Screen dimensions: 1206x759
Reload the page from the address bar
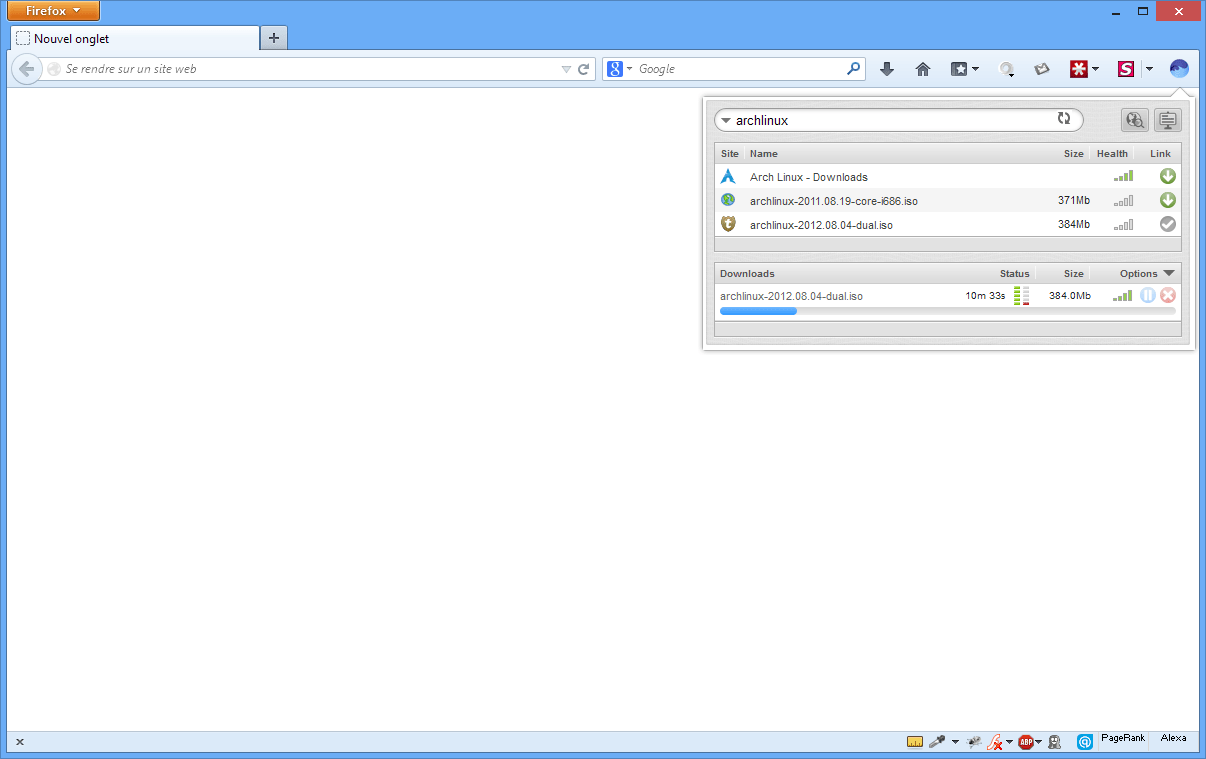(584, 69)
